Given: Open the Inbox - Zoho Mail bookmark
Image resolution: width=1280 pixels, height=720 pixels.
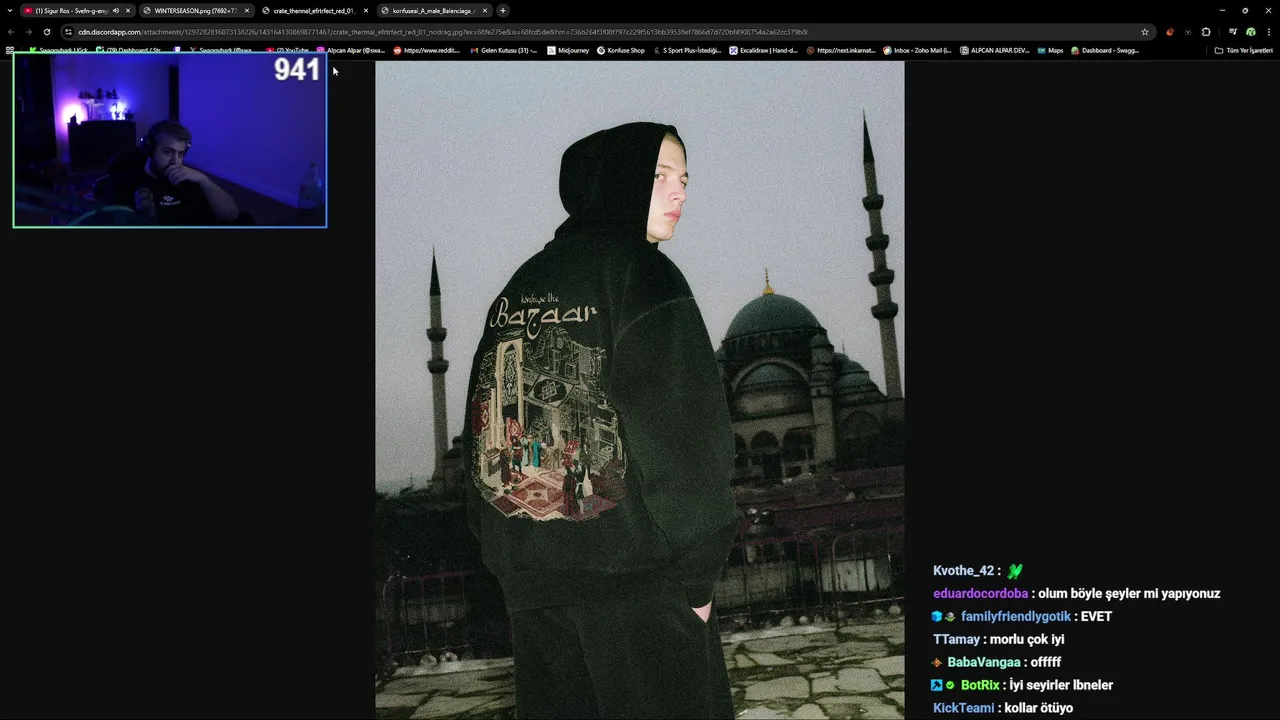Looking at the screenshot, I should pos(917,50).
